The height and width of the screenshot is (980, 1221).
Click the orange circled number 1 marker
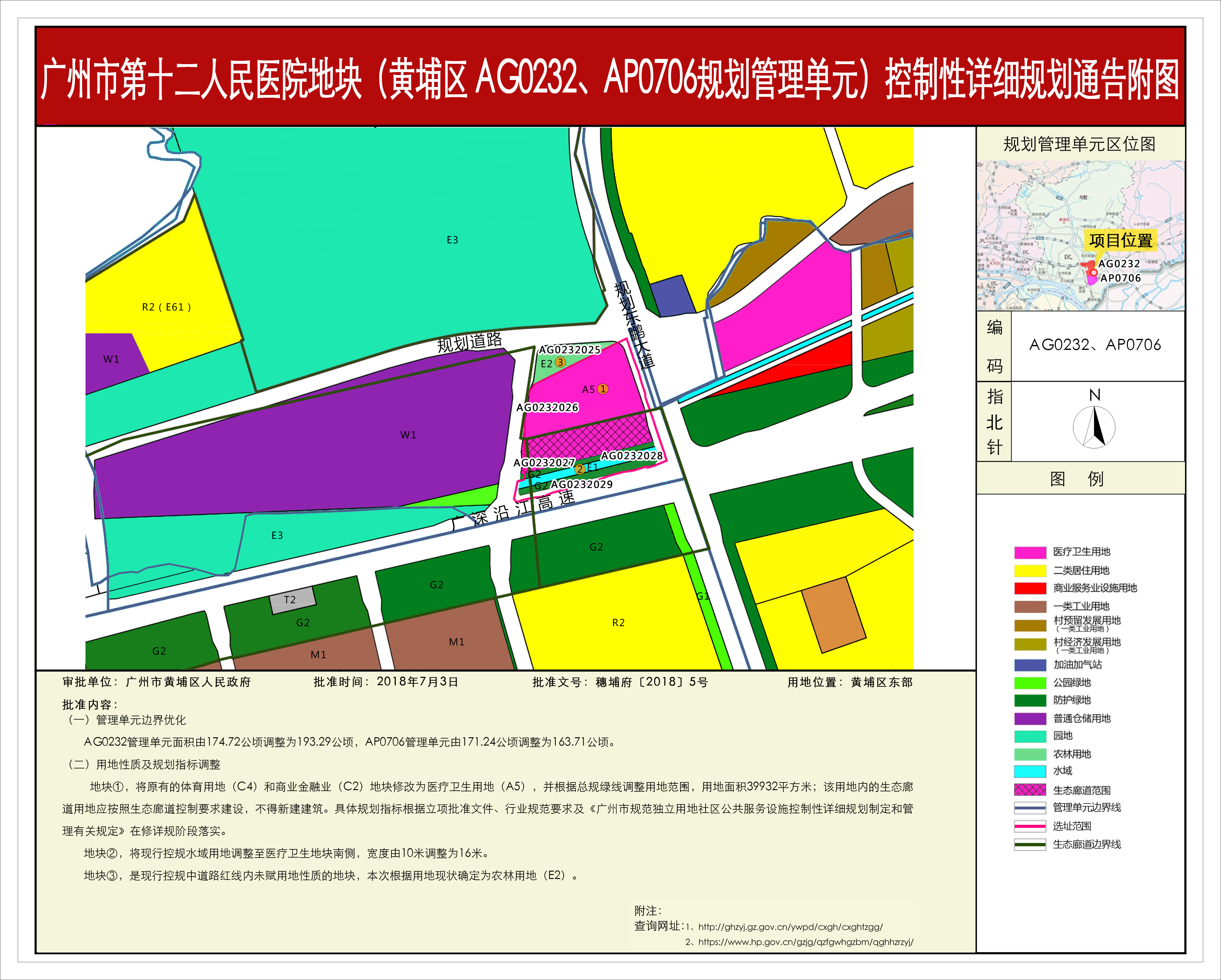point(603,389)
